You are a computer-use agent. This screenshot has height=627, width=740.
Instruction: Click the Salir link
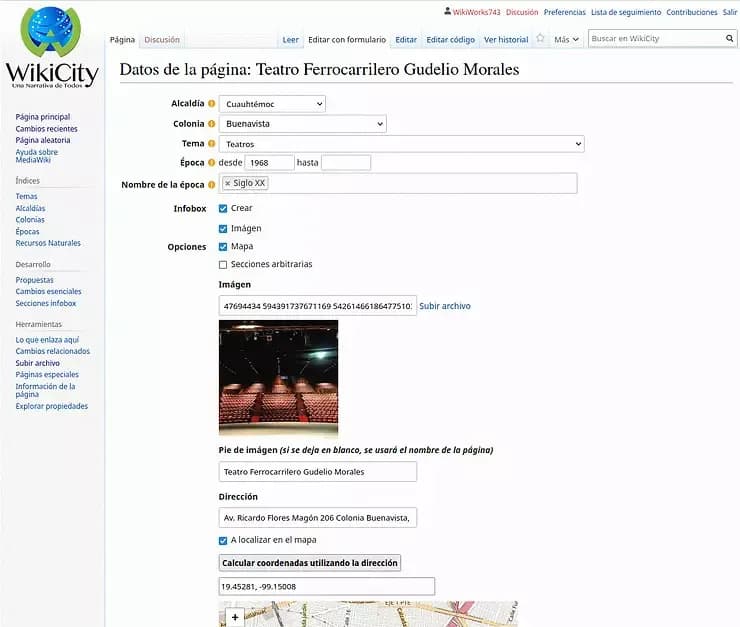(x=730, y=12)
